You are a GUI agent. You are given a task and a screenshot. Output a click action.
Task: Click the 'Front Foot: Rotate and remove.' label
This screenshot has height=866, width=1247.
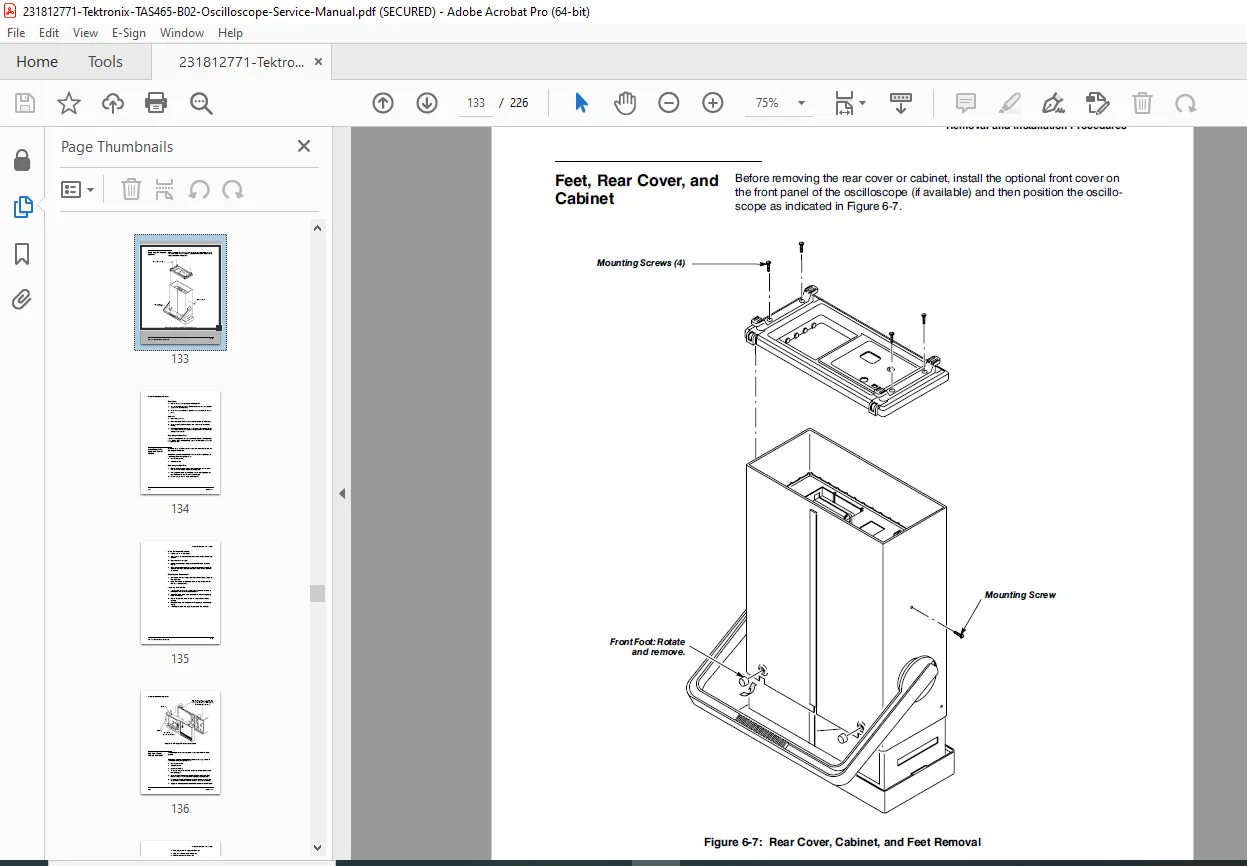tap(648, 647)
